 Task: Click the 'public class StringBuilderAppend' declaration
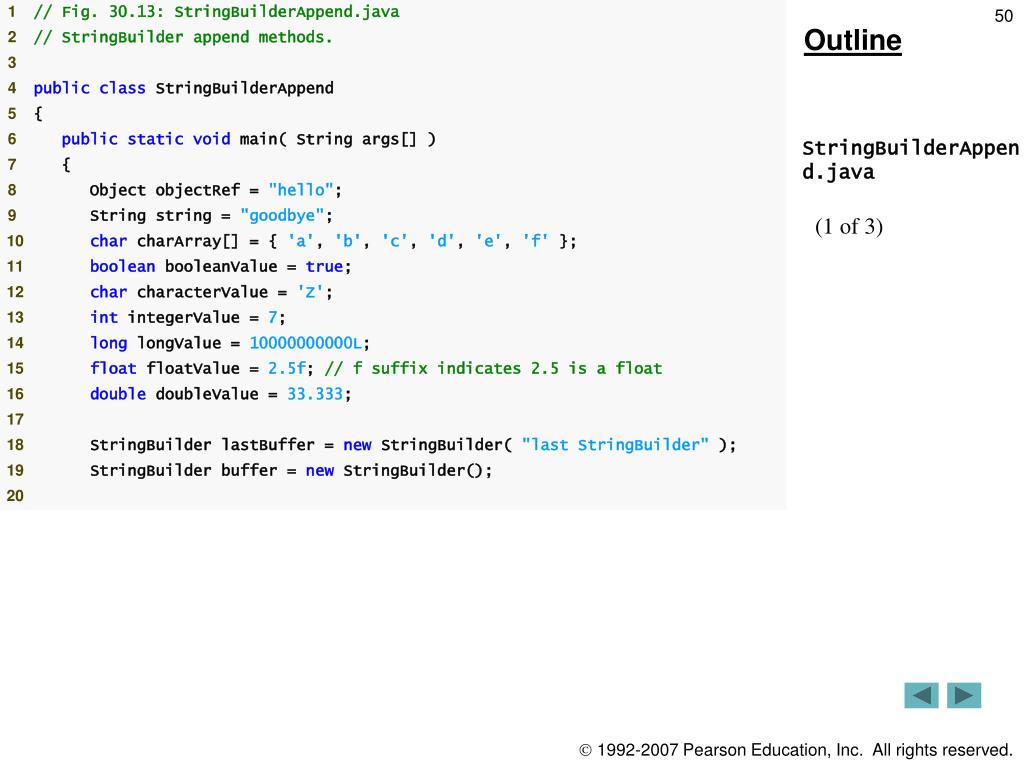[x=184, y=88]
